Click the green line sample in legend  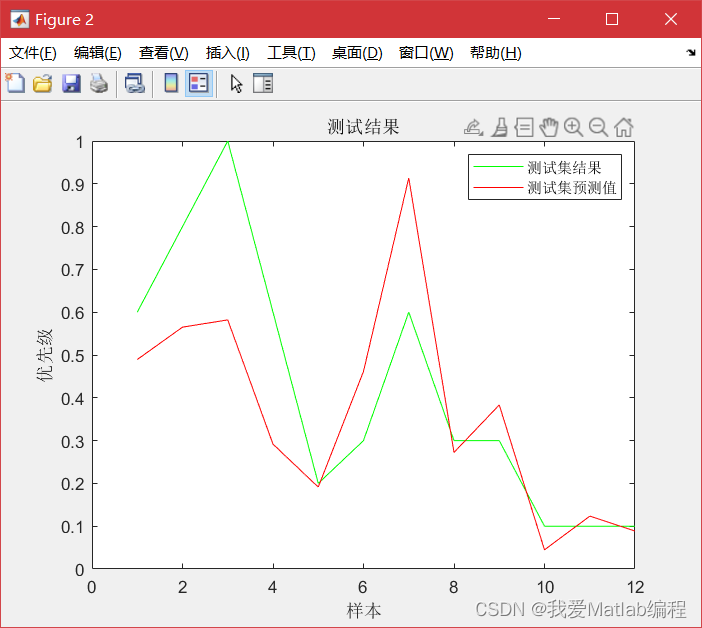(498, 167)
